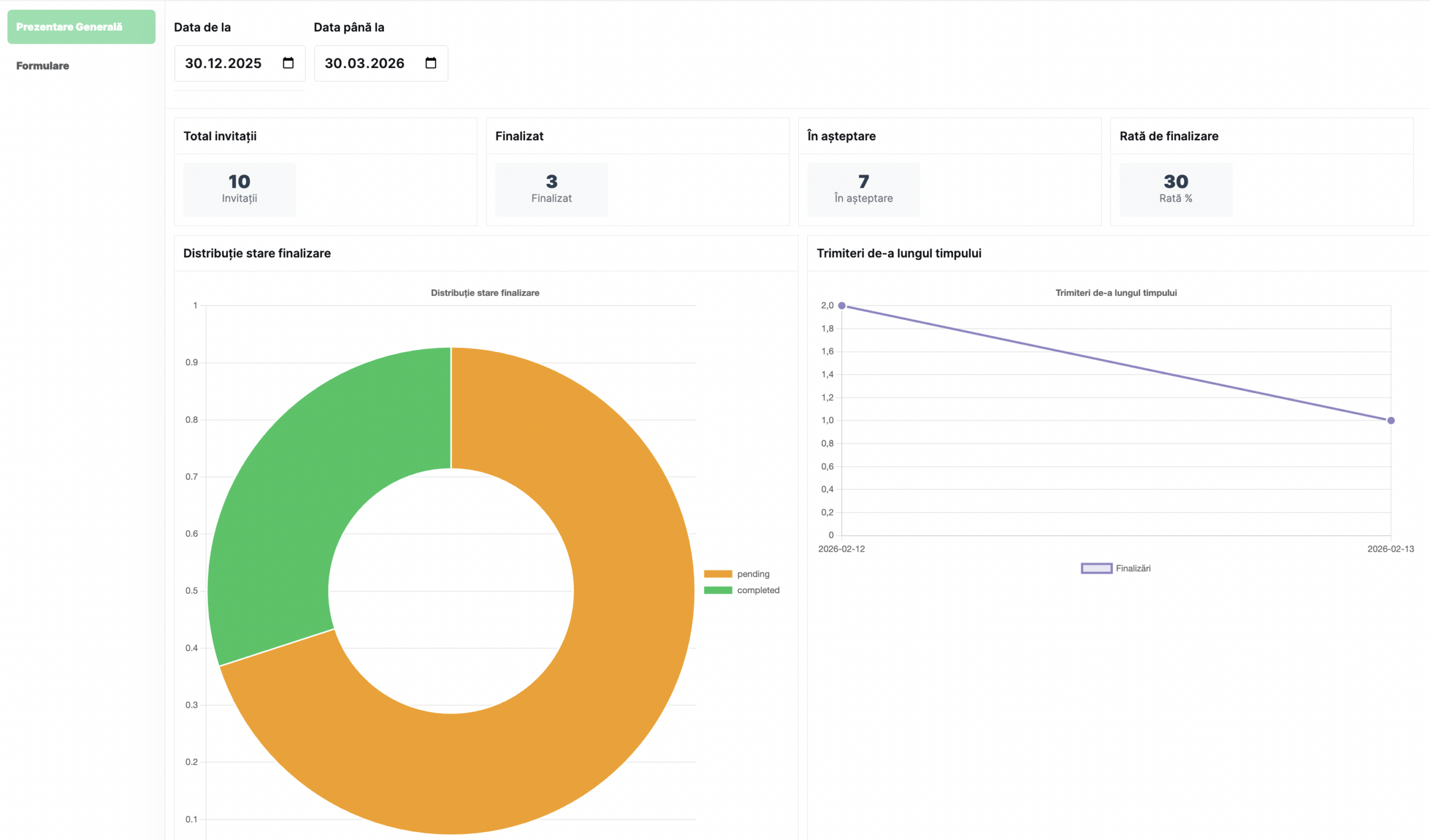The width and height of the screenshot is (1430, 840).
Task: Click the 'pending' legend label
Action: pos(753,574)
